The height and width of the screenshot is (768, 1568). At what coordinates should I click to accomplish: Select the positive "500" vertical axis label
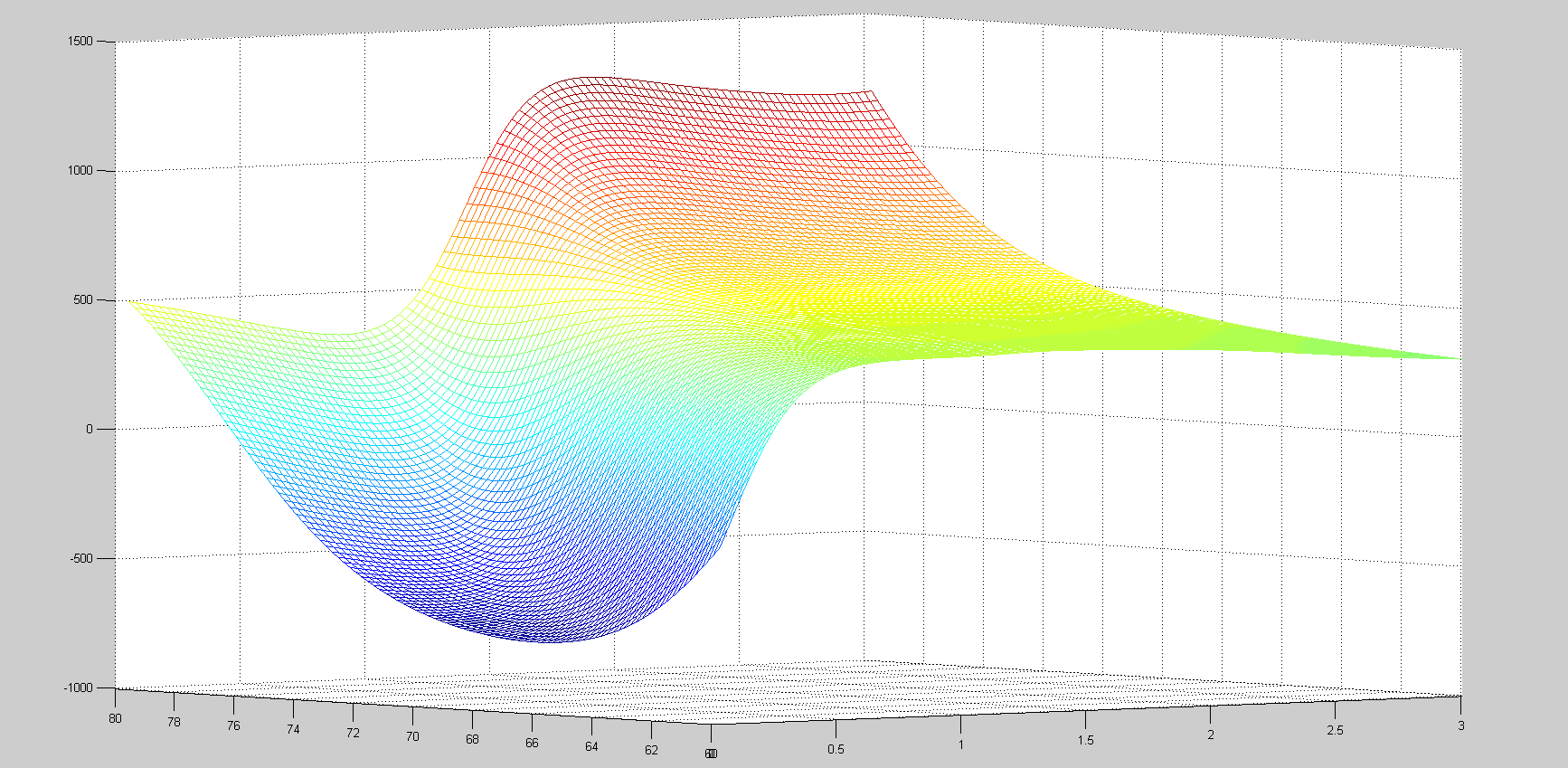click(83, 300)
